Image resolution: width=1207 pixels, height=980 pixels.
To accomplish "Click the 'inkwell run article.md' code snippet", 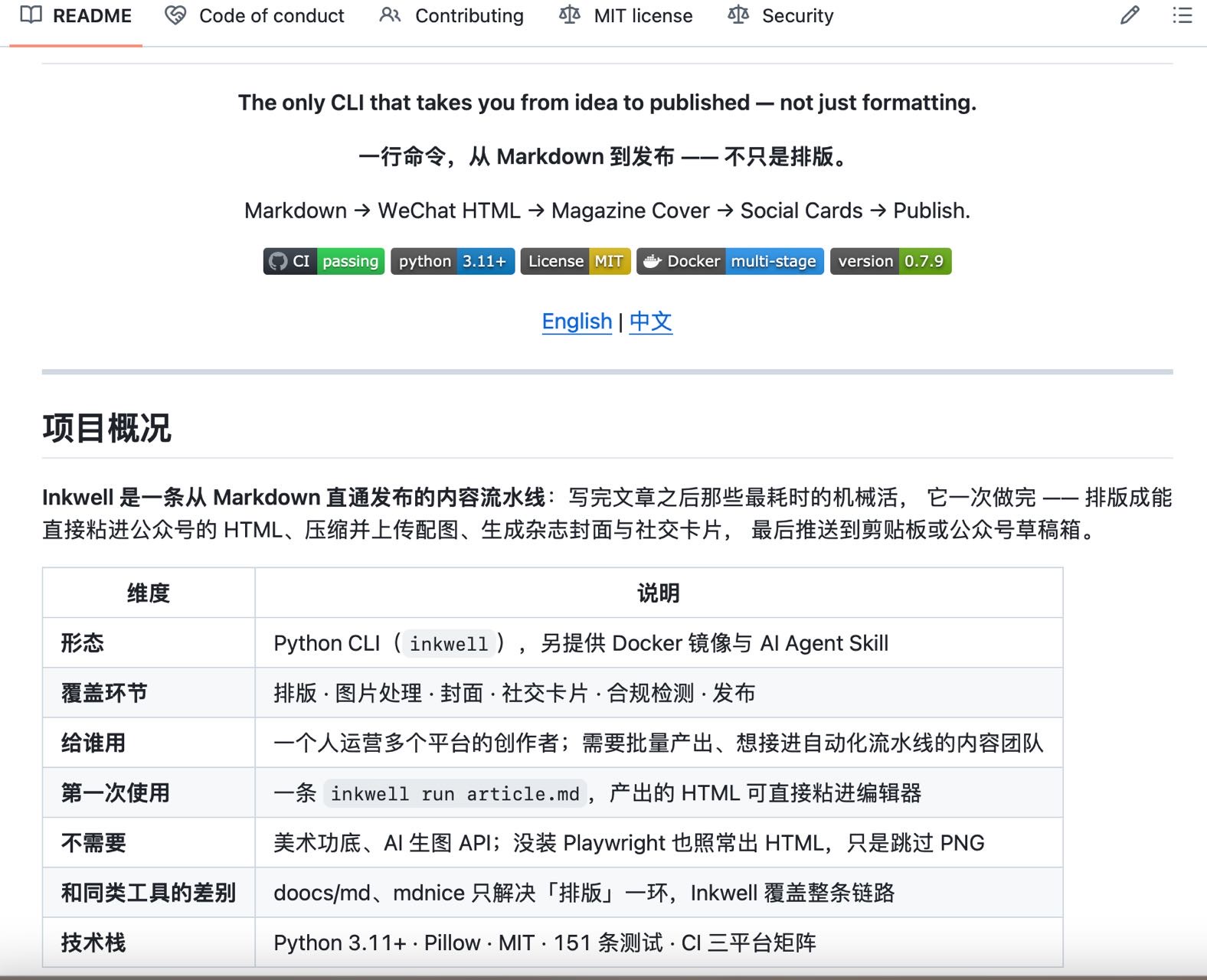I will pyautogui.click(x=455, y=793).
